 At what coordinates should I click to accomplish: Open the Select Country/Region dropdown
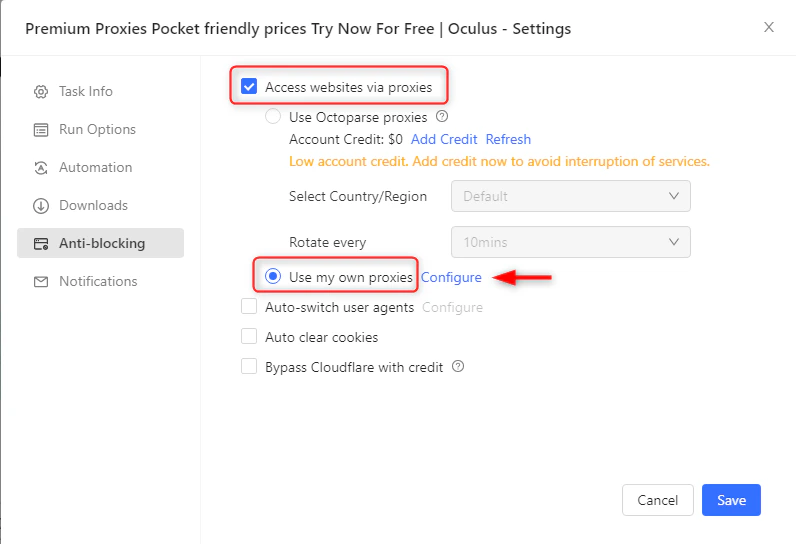click(x=570, y=197)
